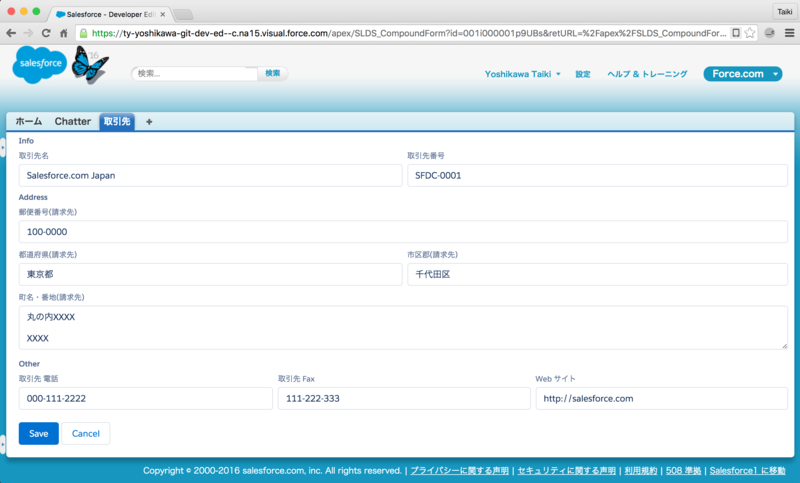This screenshot has height=483, width=800.
Task: Click the postal code field 100-0000
Action: click(x=403, y=232)
